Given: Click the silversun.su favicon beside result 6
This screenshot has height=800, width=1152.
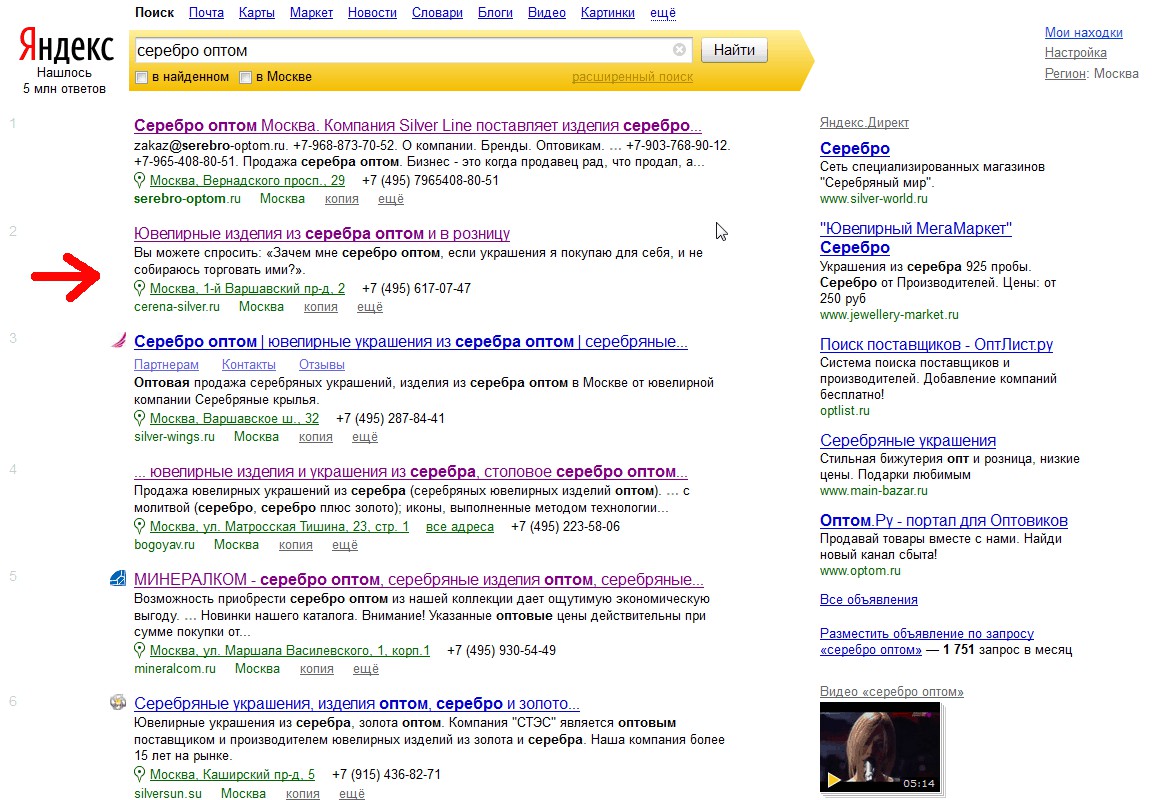Looking at the screenshot, I should [x=118, y=702].
